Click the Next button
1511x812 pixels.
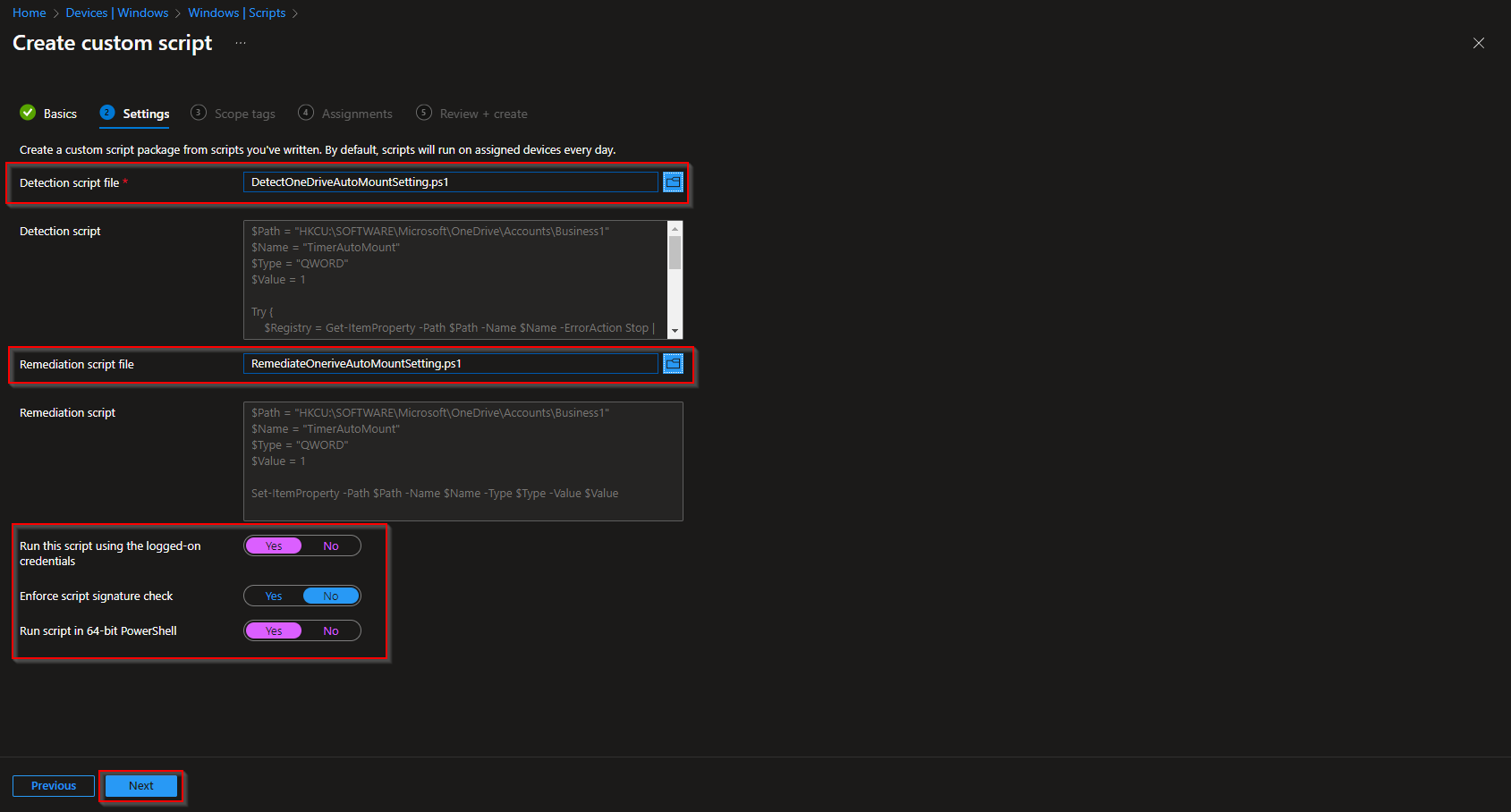click(140, 785)
